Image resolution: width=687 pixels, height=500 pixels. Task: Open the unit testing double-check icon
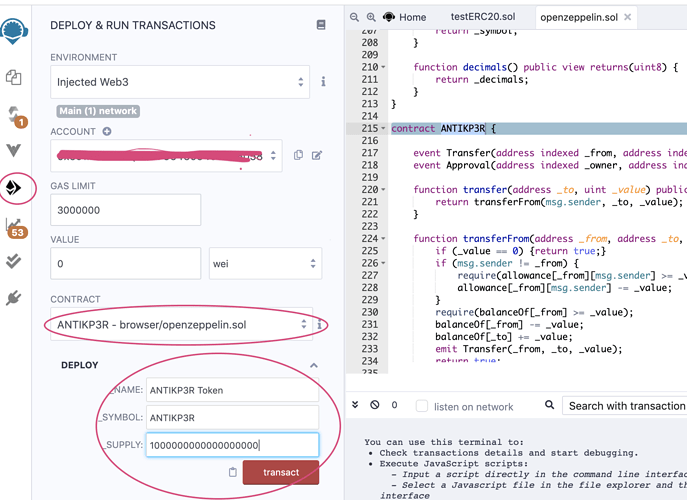14,261
